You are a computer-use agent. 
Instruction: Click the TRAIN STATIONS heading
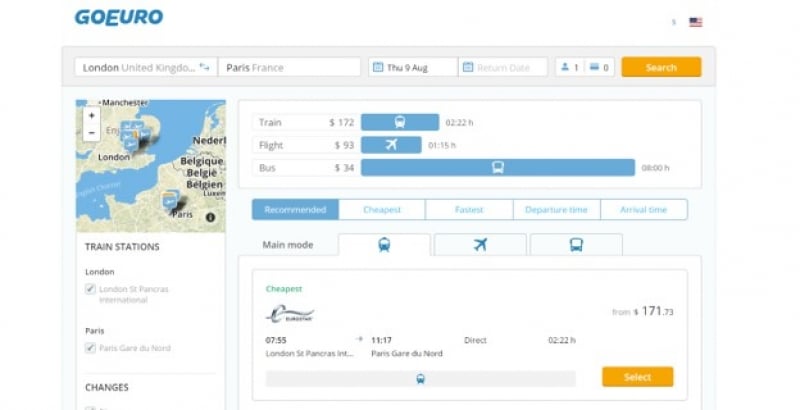(x=122, y=247)
